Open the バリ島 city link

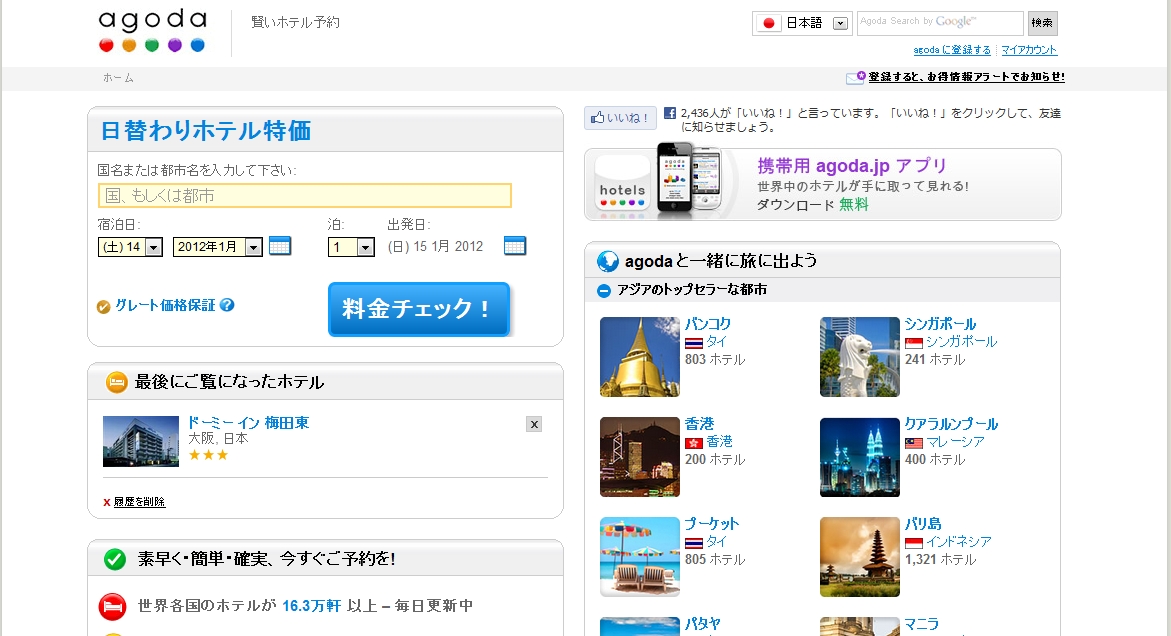[923, 524]
